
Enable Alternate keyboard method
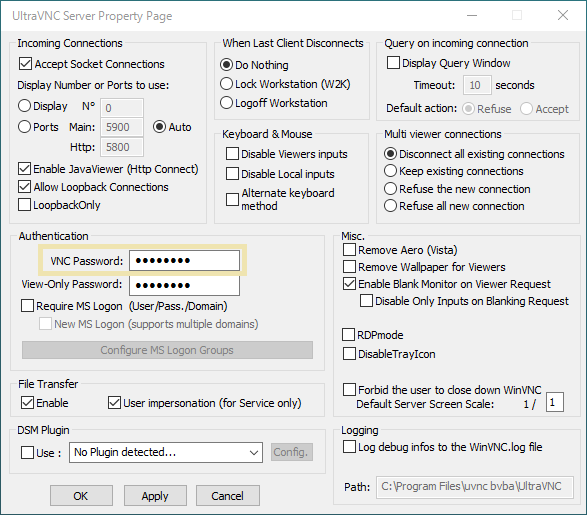pos(232,199)
